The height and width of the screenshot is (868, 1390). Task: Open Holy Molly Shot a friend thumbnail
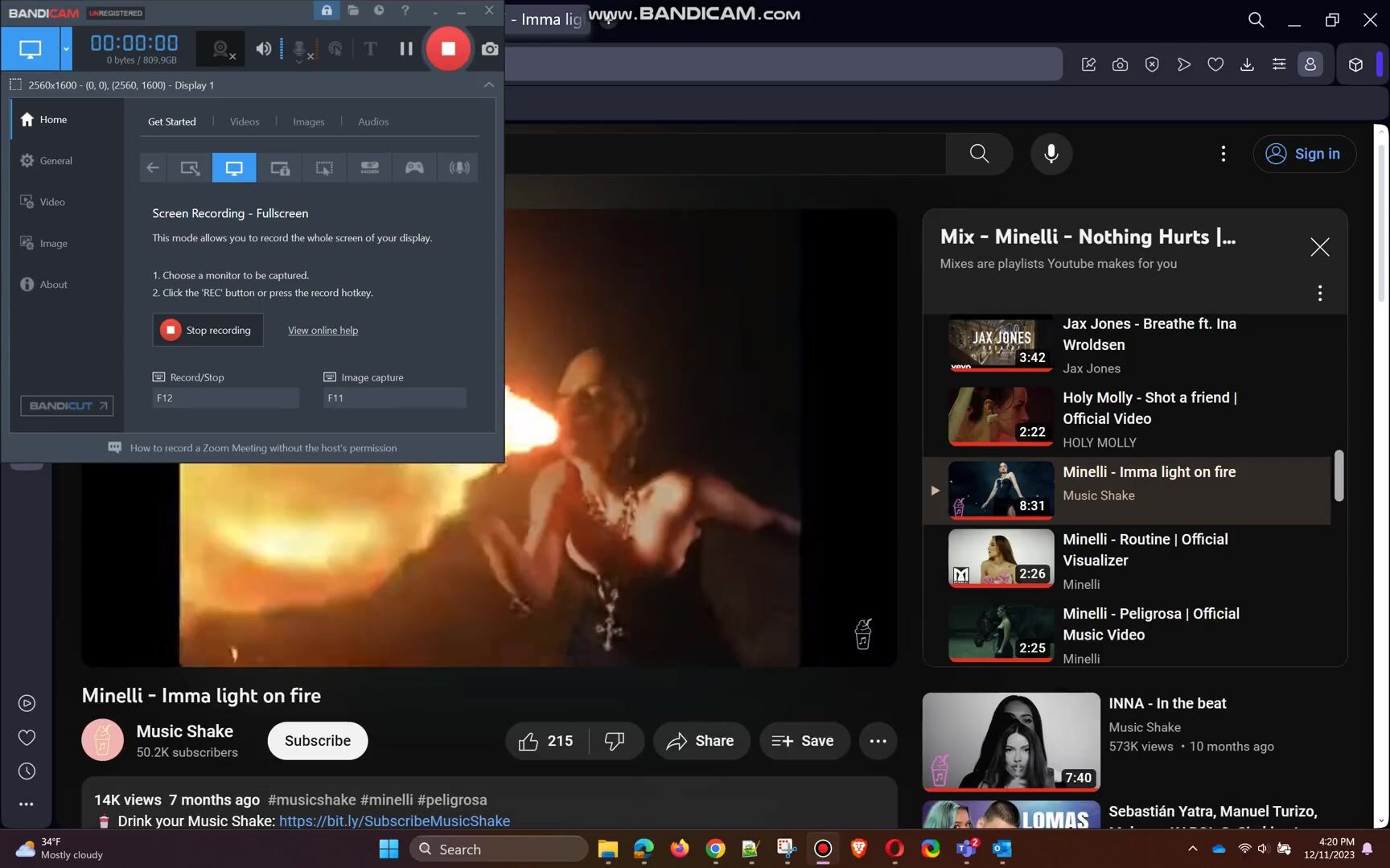1000,416
